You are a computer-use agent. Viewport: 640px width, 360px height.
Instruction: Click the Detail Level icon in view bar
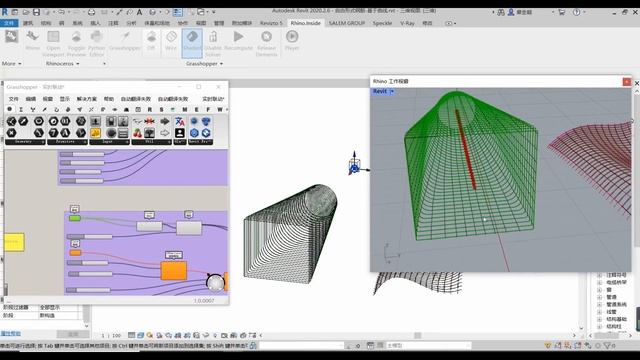point(131,336)
